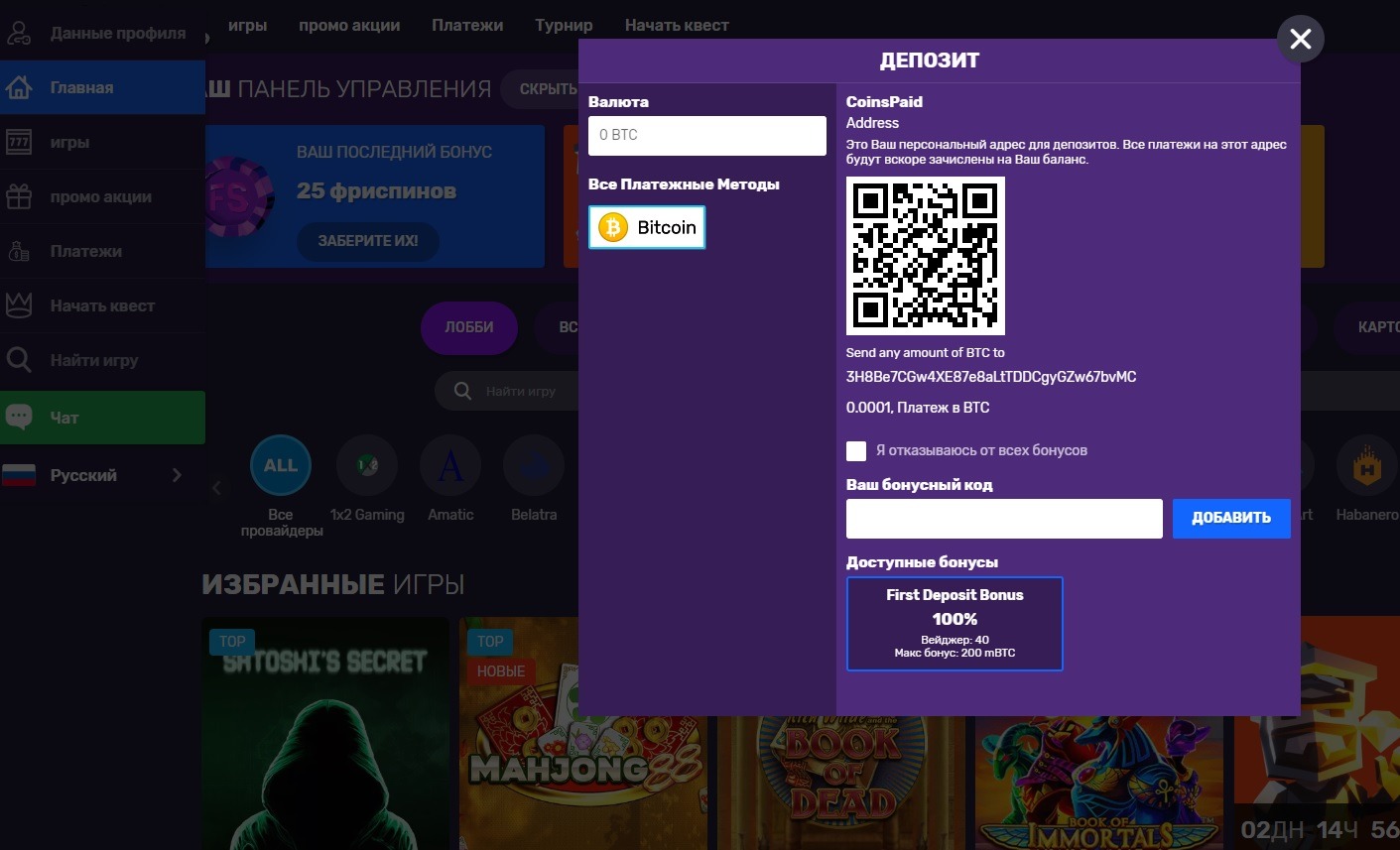Click the magnifier icon beside Найти игру

[19, 360]
